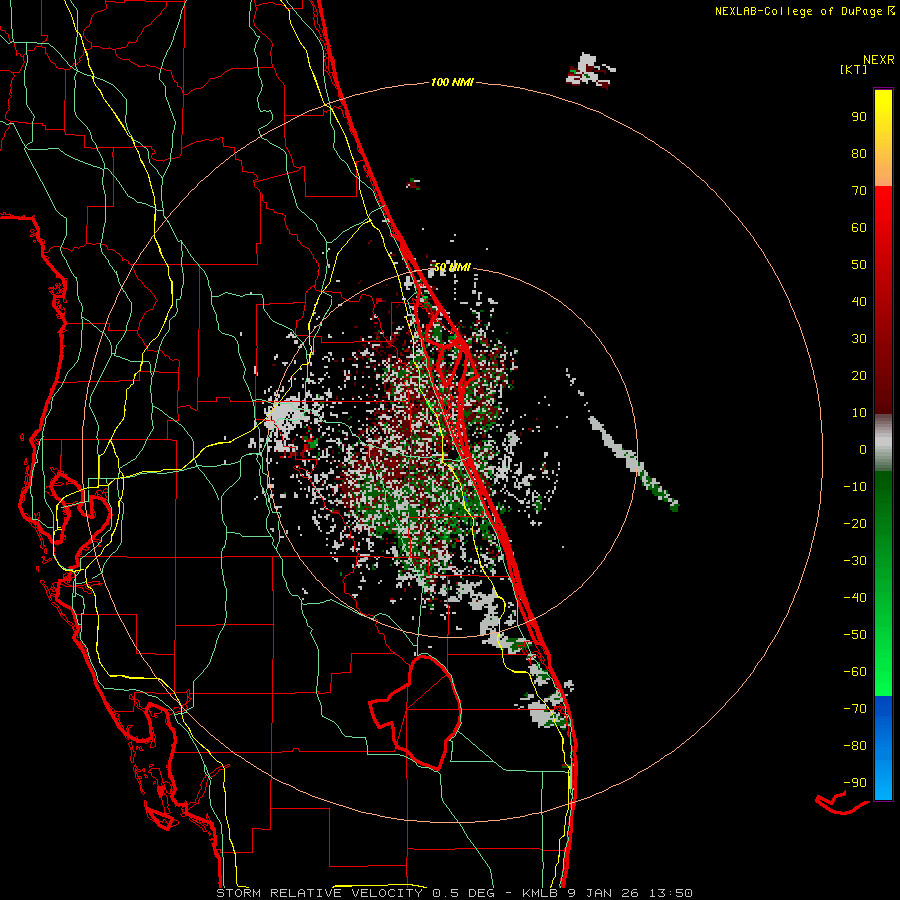Select the 40 knot scale label
This screenshot has height=900, width=900.
point(859,302)
